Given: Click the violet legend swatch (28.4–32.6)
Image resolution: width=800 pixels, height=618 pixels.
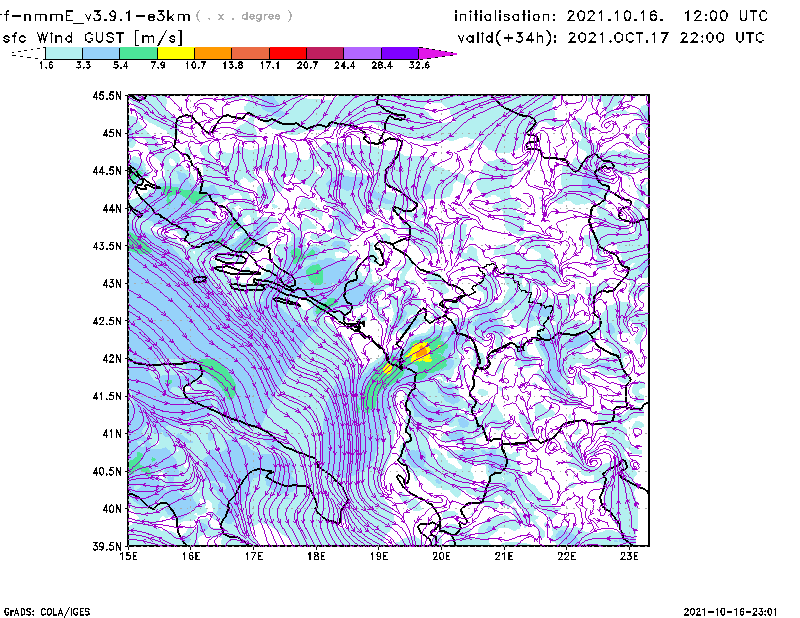Looking at the screenshot, I should [400, 53].
